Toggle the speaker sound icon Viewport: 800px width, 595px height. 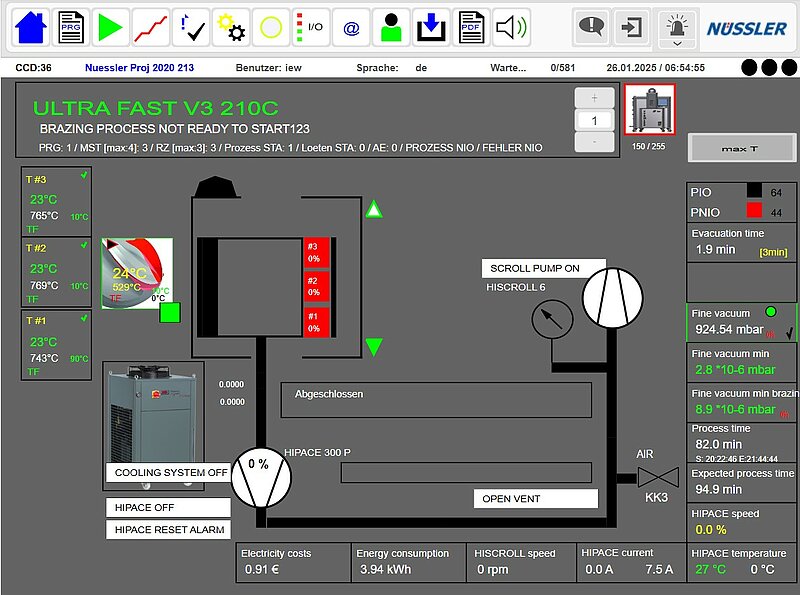tap(510, 27)
